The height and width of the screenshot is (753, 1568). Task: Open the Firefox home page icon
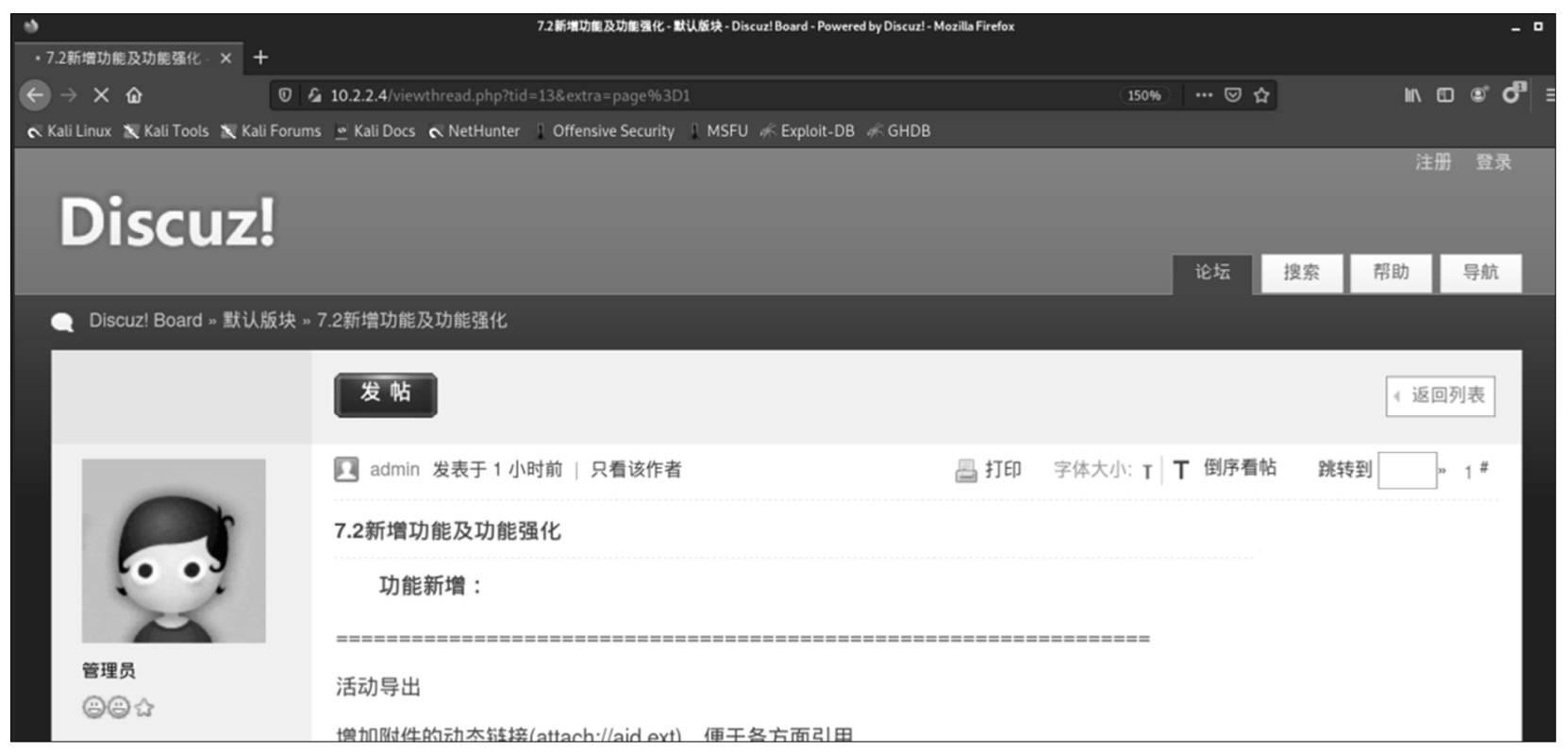click(x=134, y=95)
